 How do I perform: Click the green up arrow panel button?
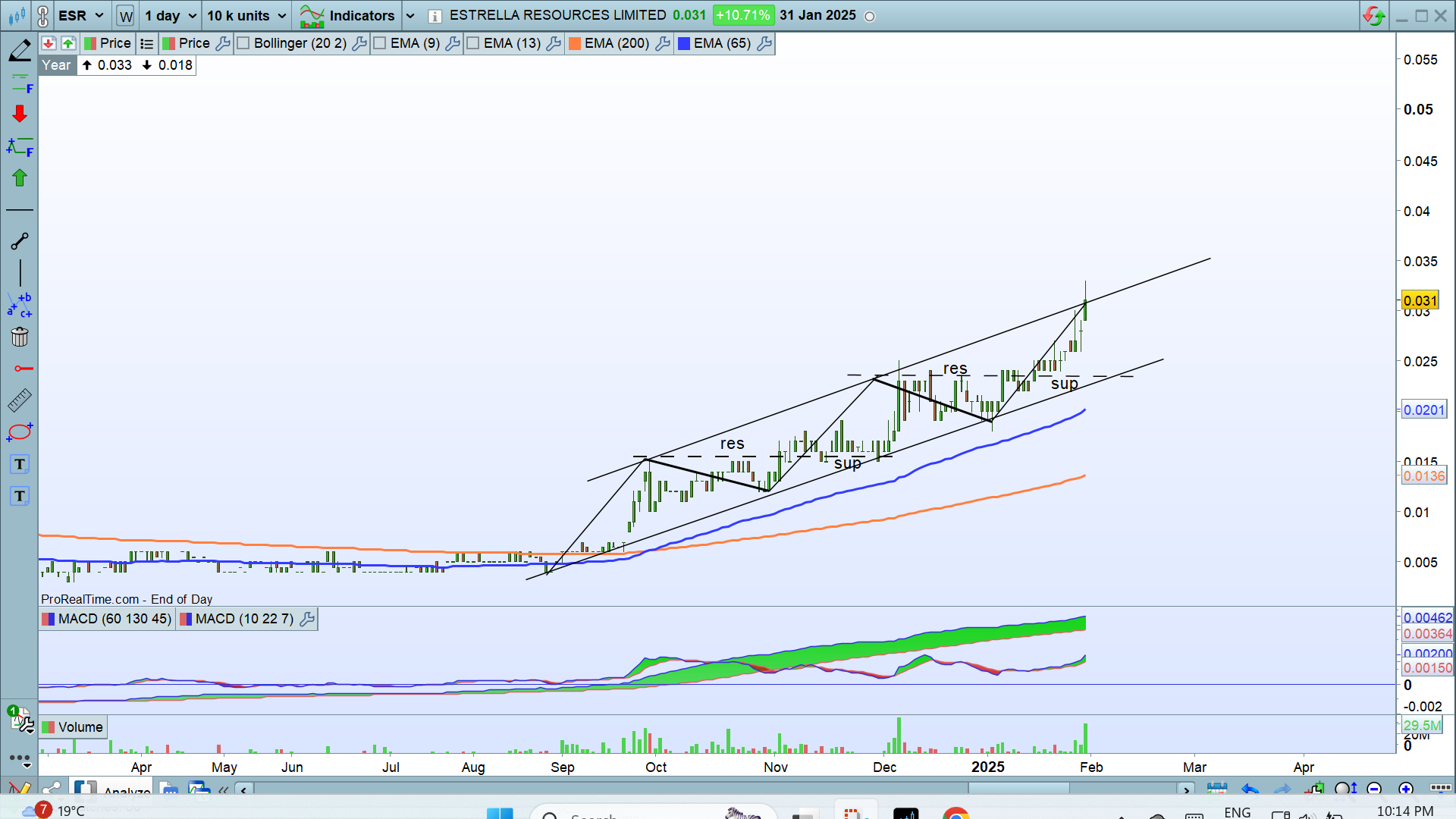(x=68, y=43)
